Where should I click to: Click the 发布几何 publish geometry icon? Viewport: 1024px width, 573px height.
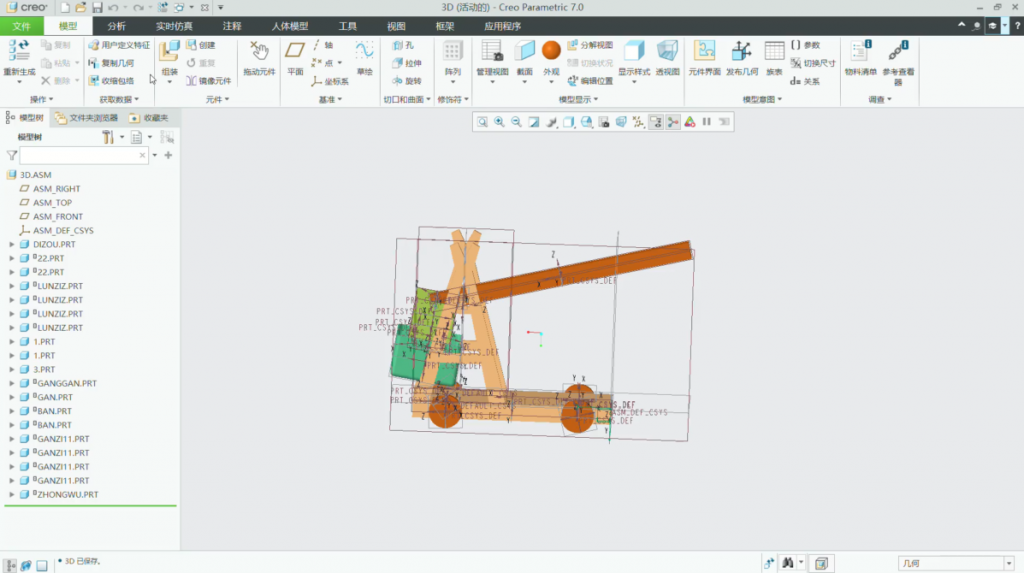[741, 51]
